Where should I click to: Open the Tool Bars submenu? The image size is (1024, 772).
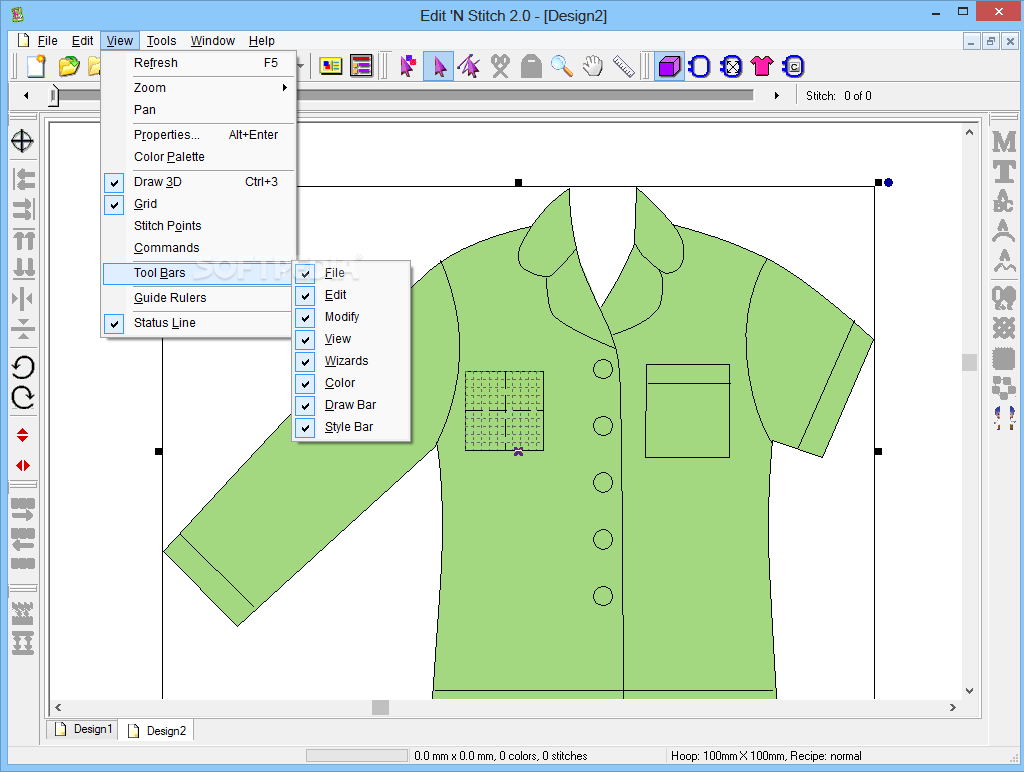[x=199, y=273]
